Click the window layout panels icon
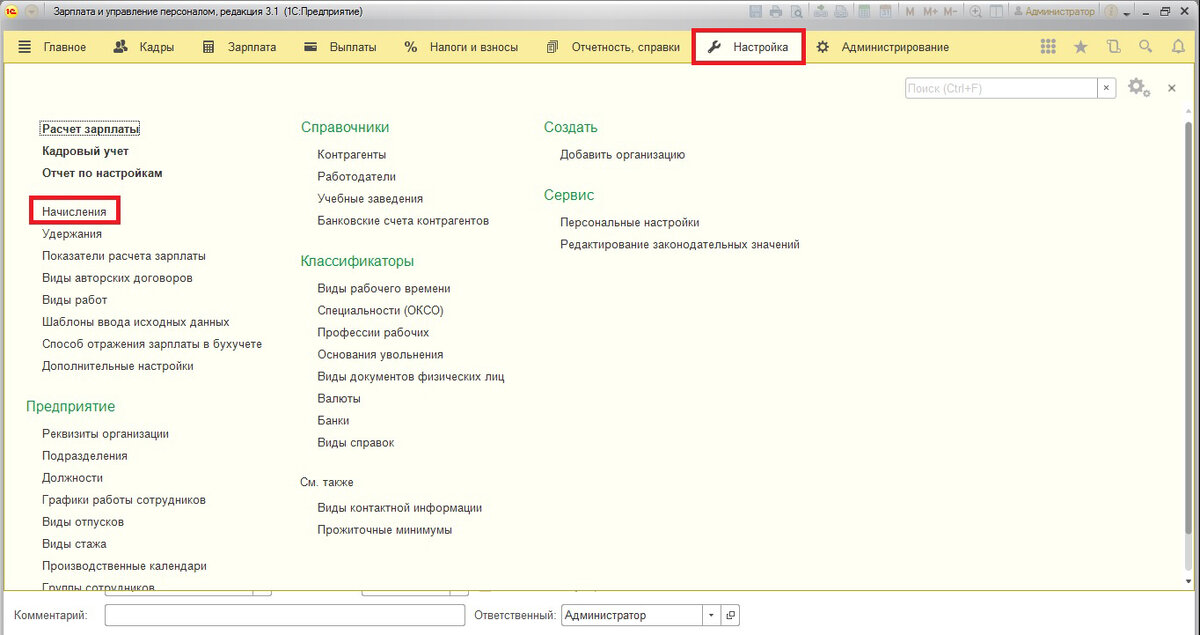Screen dimensions: 1200x635 point(996,11)
